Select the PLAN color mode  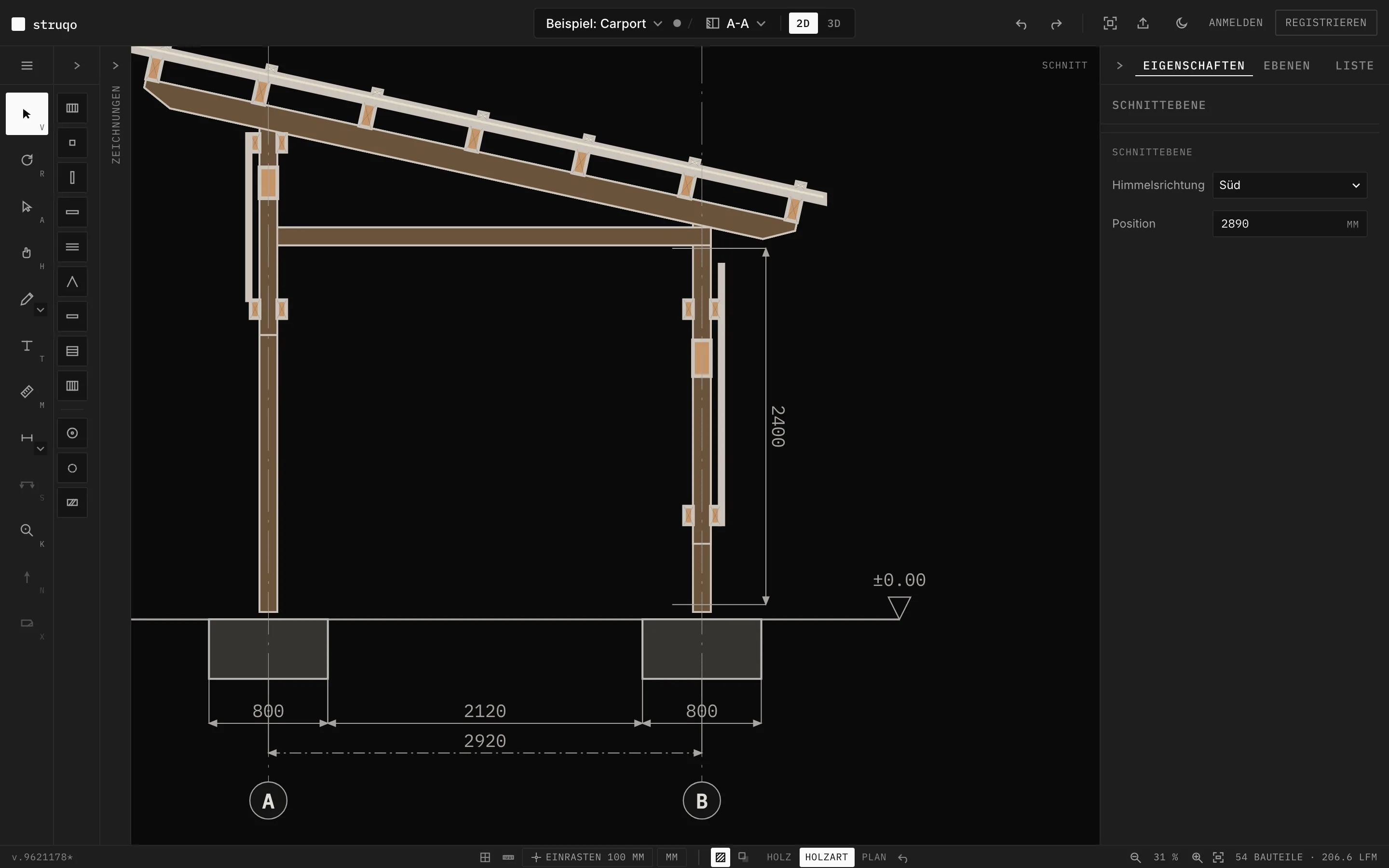click(873, 857)
